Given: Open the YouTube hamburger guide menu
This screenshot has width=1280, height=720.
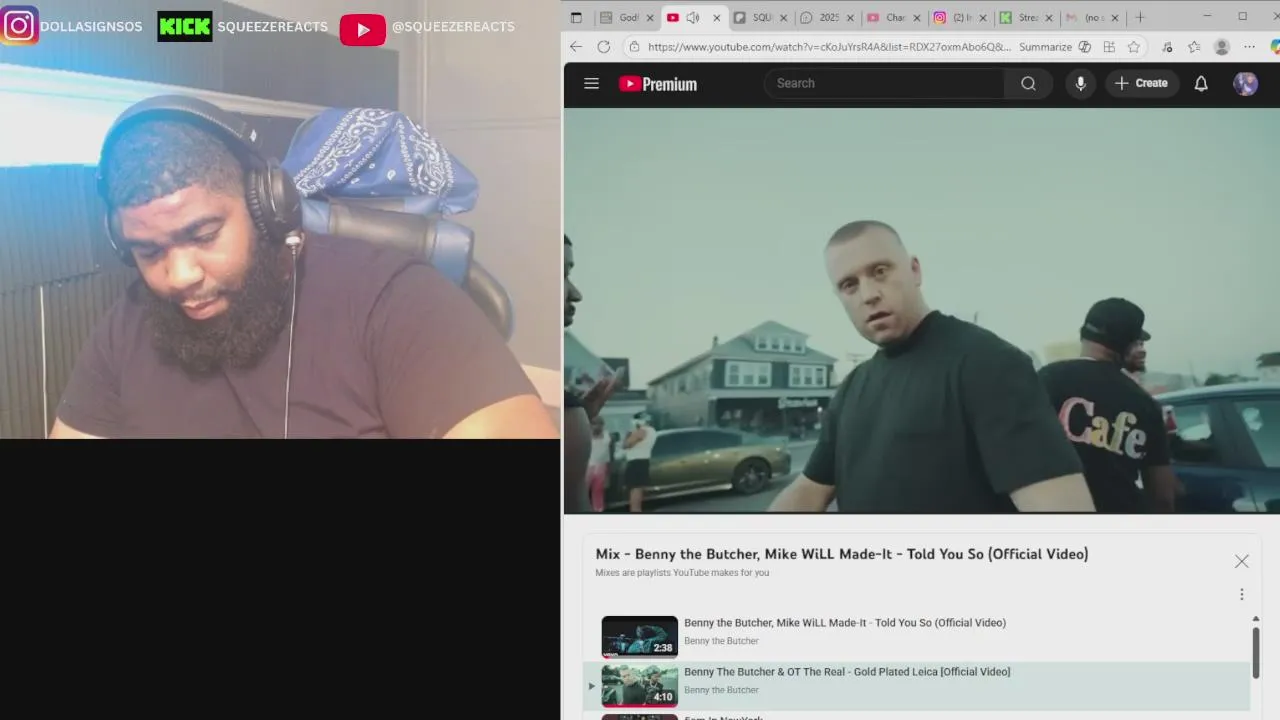Looking at the screenshot, I should (591, 84).
